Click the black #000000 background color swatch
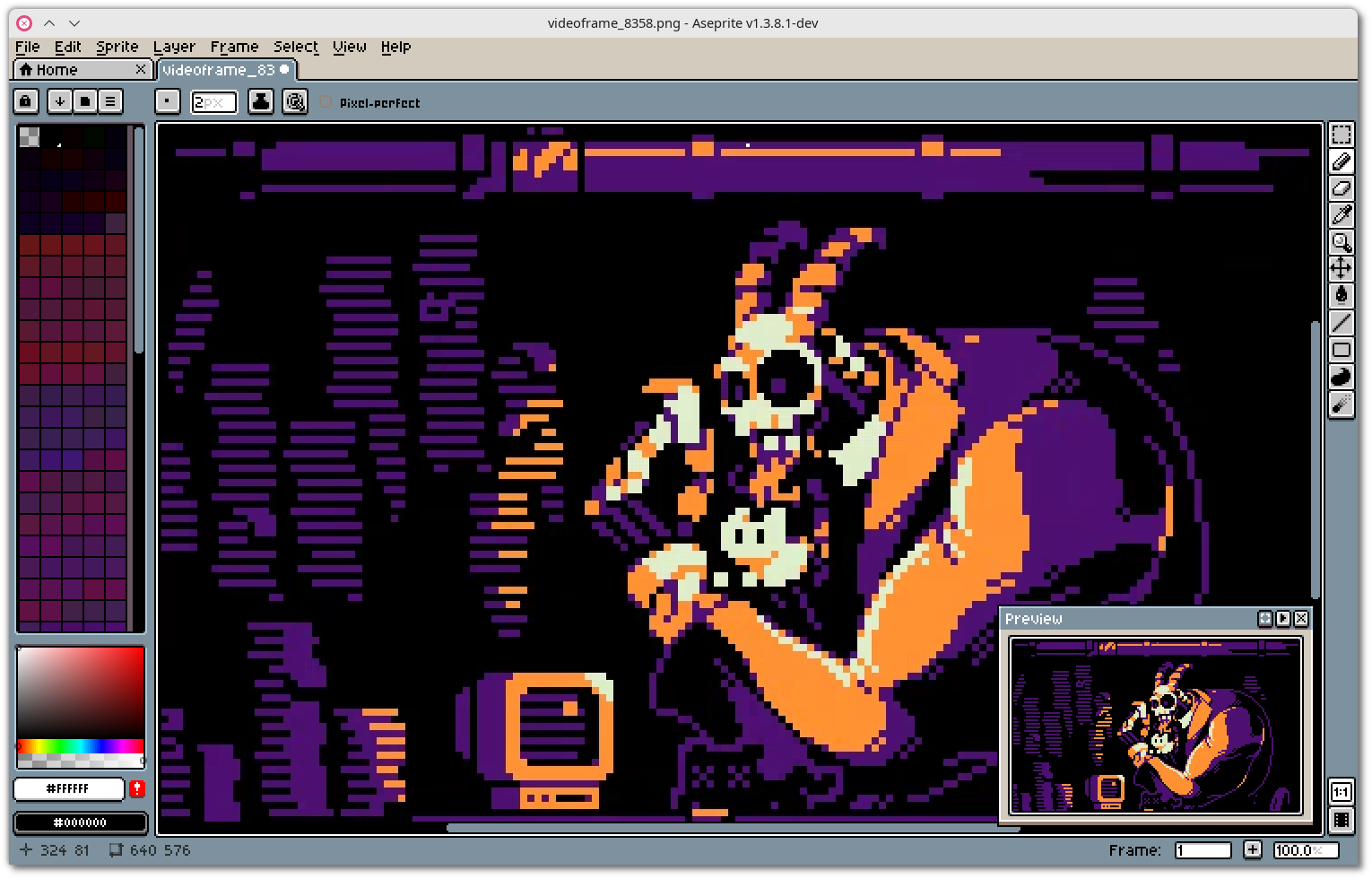The image size is (1372, 879). coord(80,822)
